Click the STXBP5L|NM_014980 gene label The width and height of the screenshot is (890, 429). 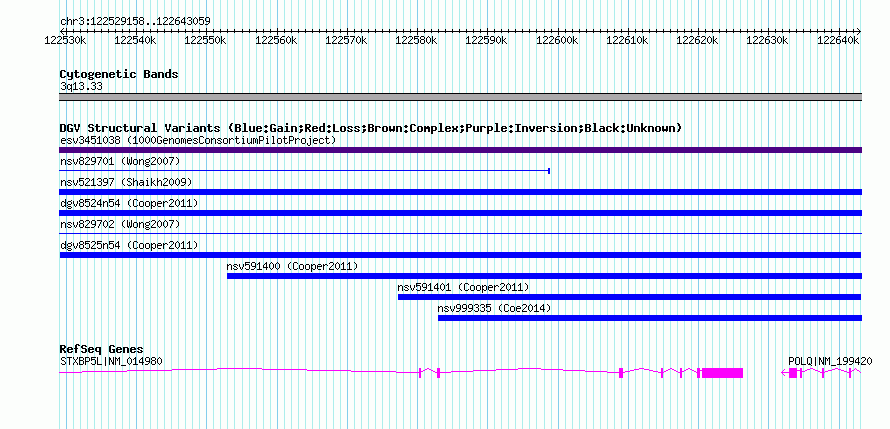coord(112,361)
